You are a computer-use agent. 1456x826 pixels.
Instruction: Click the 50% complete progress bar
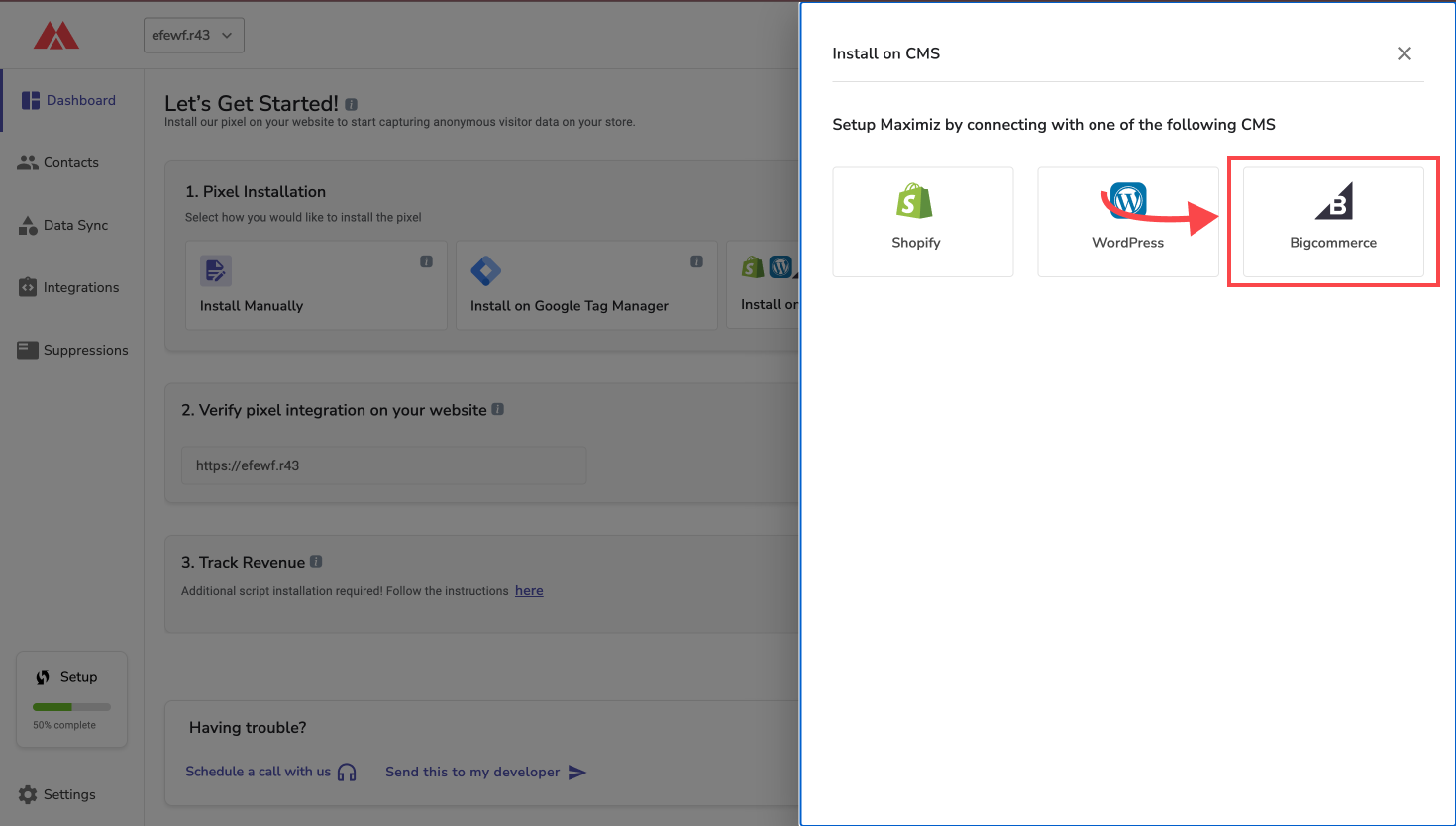tap(71, 707)
